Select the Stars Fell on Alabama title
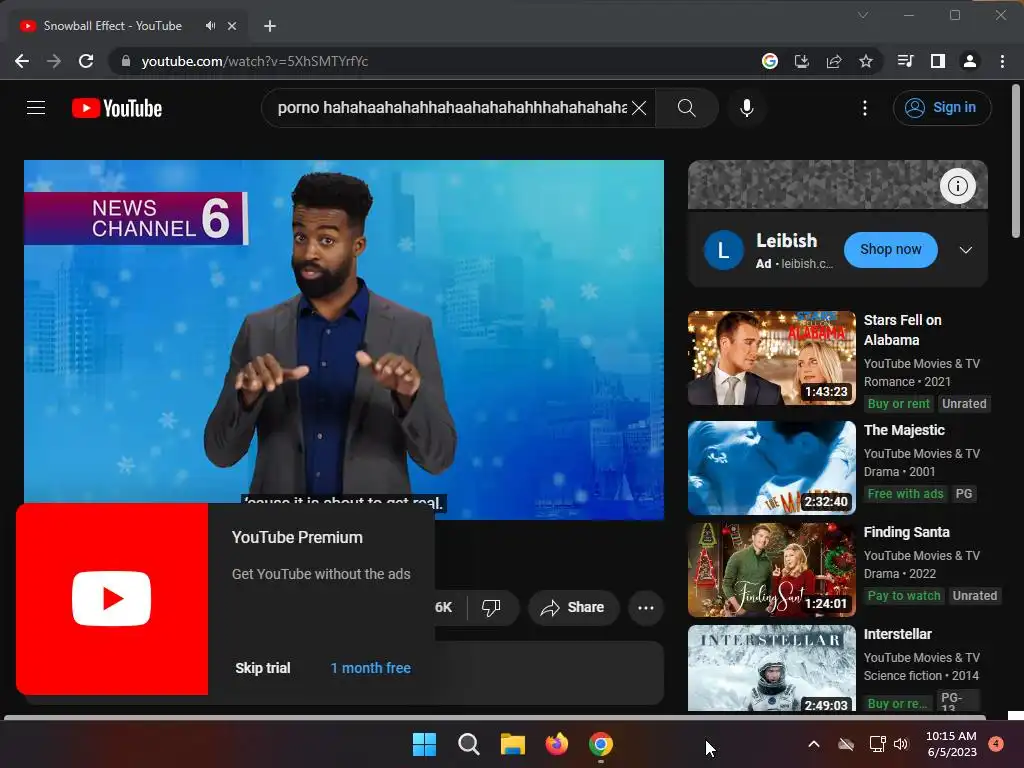The width and height of the screenshot is (1024, 768). (903, 330)
